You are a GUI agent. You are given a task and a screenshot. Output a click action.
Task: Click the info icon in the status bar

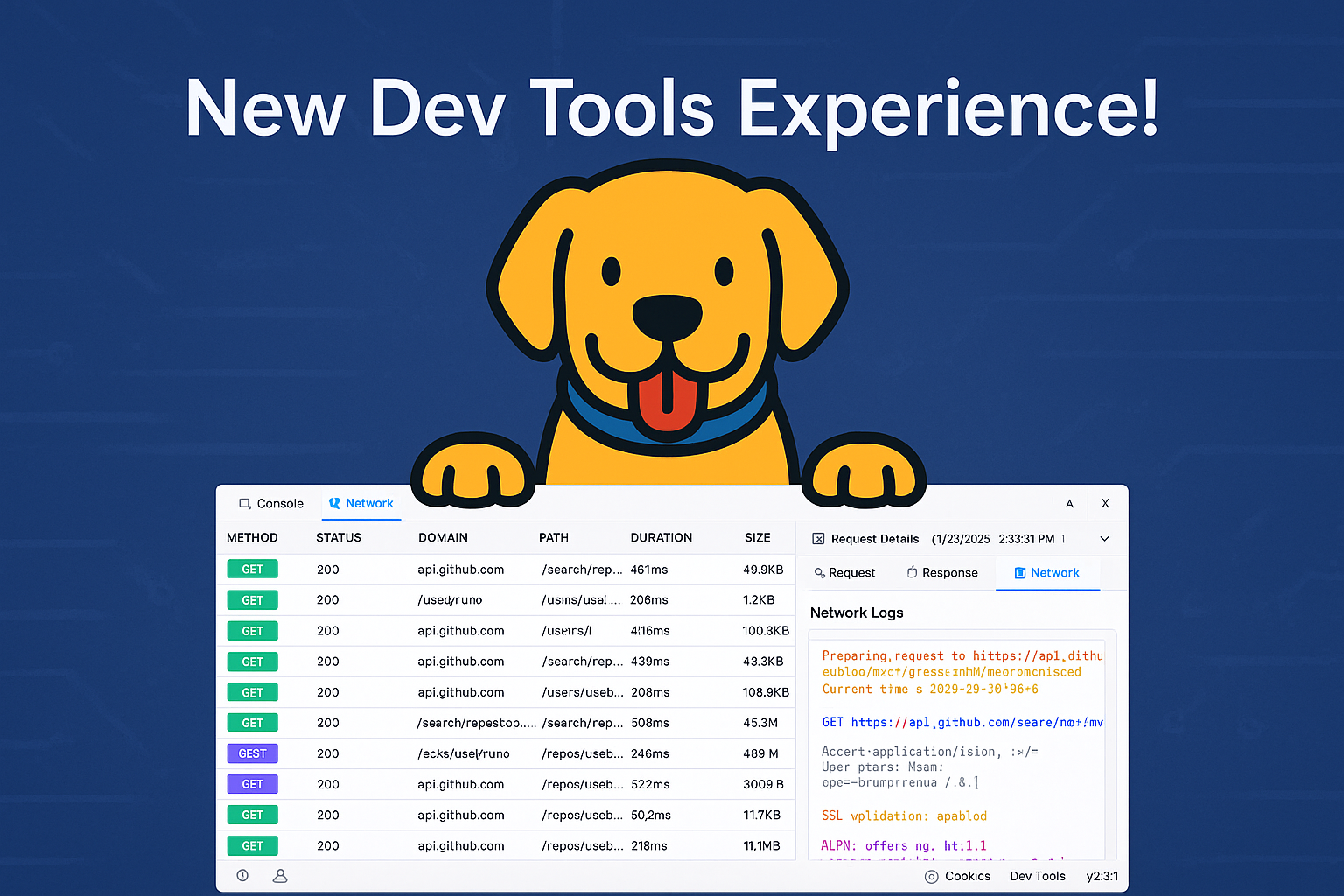click(242, 875)
